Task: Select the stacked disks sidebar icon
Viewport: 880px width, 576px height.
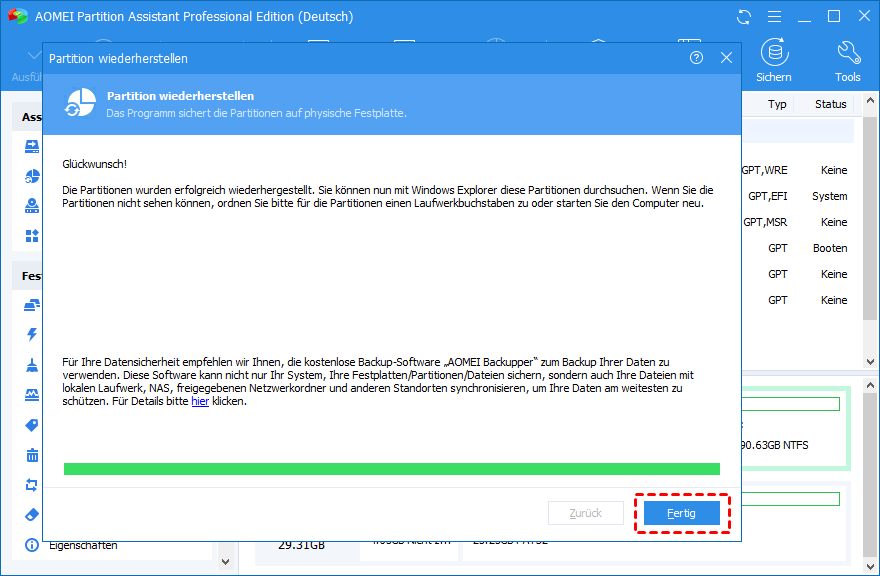Action: 32,305
